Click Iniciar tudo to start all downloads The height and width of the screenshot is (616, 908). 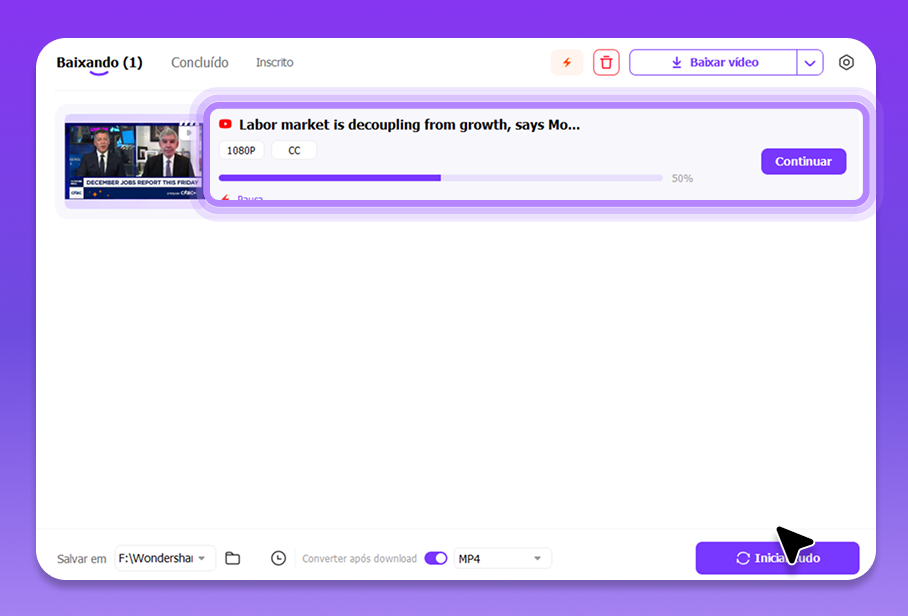pos(777,558)
